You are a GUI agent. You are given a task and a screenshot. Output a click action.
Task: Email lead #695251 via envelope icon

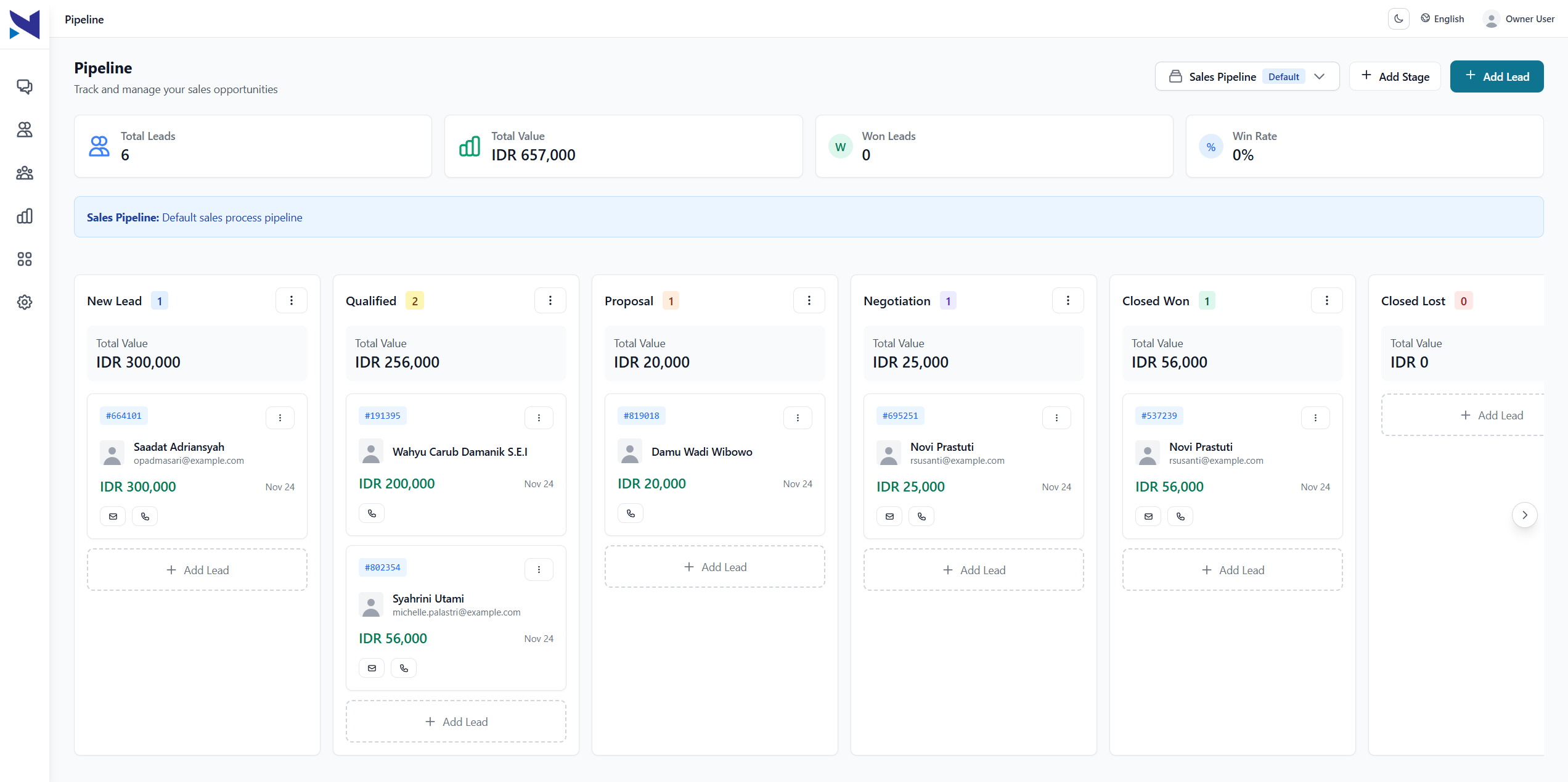point(889,516)
